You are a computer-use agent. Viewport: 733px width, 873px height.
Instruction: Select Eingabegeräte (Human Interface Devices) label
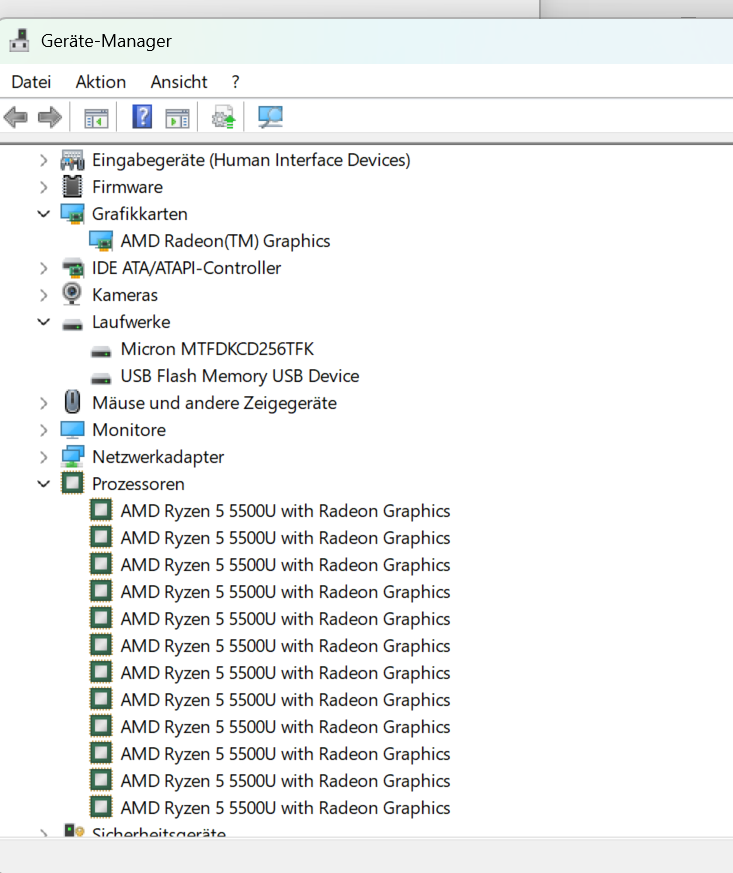point(251,160)
